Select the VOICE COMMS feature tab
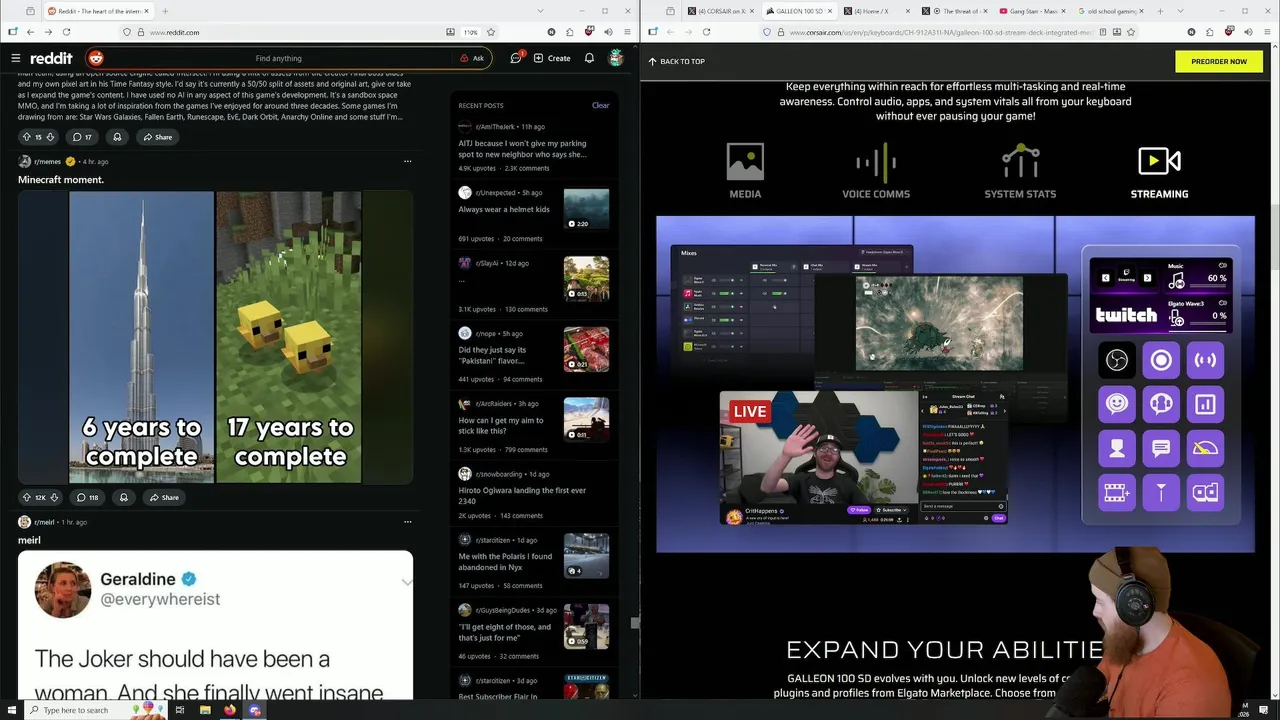This screenshot has height=720, width=1280. pos(876,171)
